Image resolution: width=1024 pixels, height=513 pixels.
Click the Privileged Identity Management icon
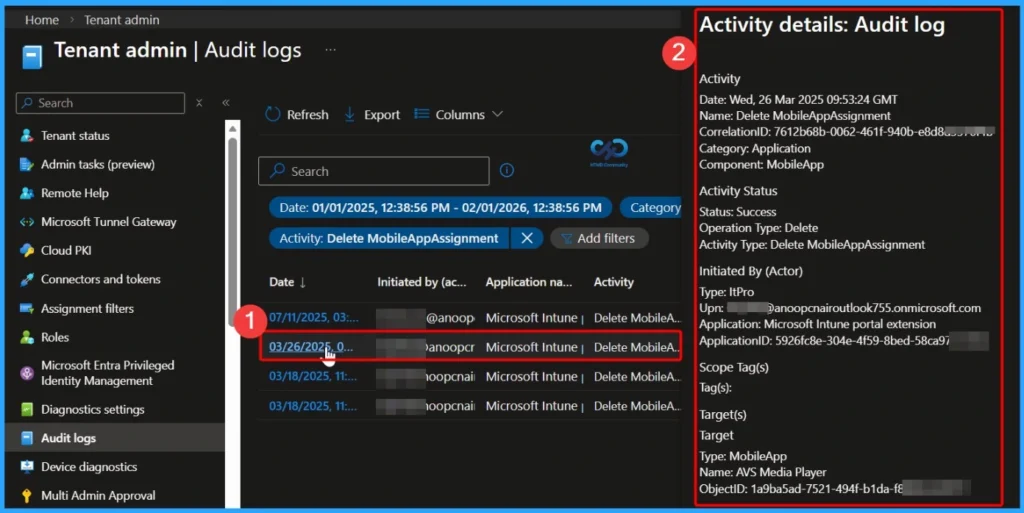[27, 373]
